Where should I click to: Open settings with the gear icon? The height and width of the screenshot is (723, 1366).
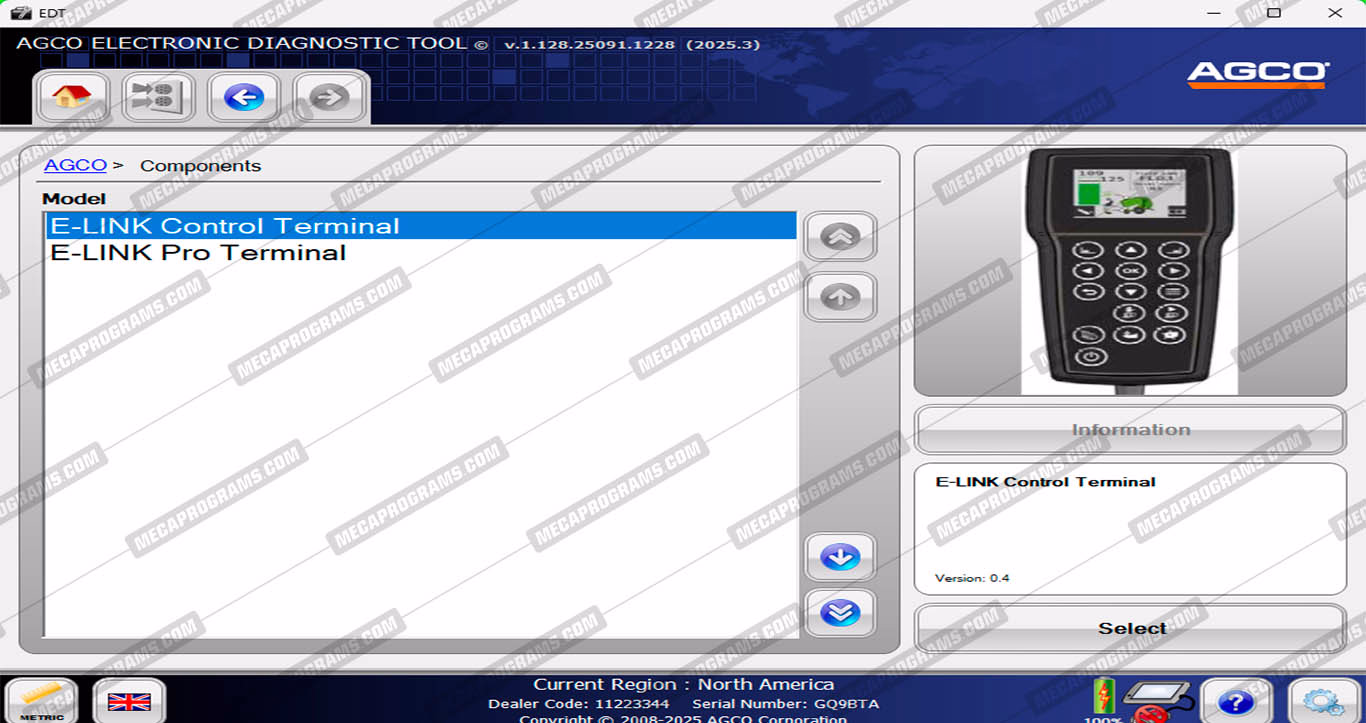point(1323,701)
